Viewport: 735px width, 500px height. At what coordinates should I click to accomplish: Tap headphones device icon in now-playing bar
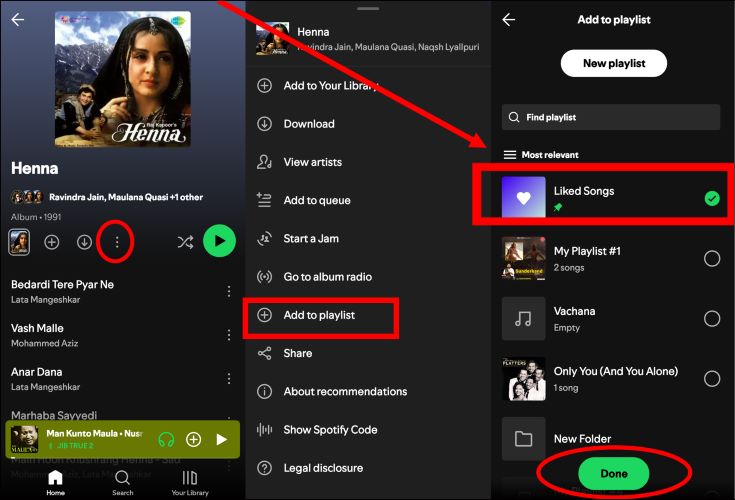(x=166, y=439)
